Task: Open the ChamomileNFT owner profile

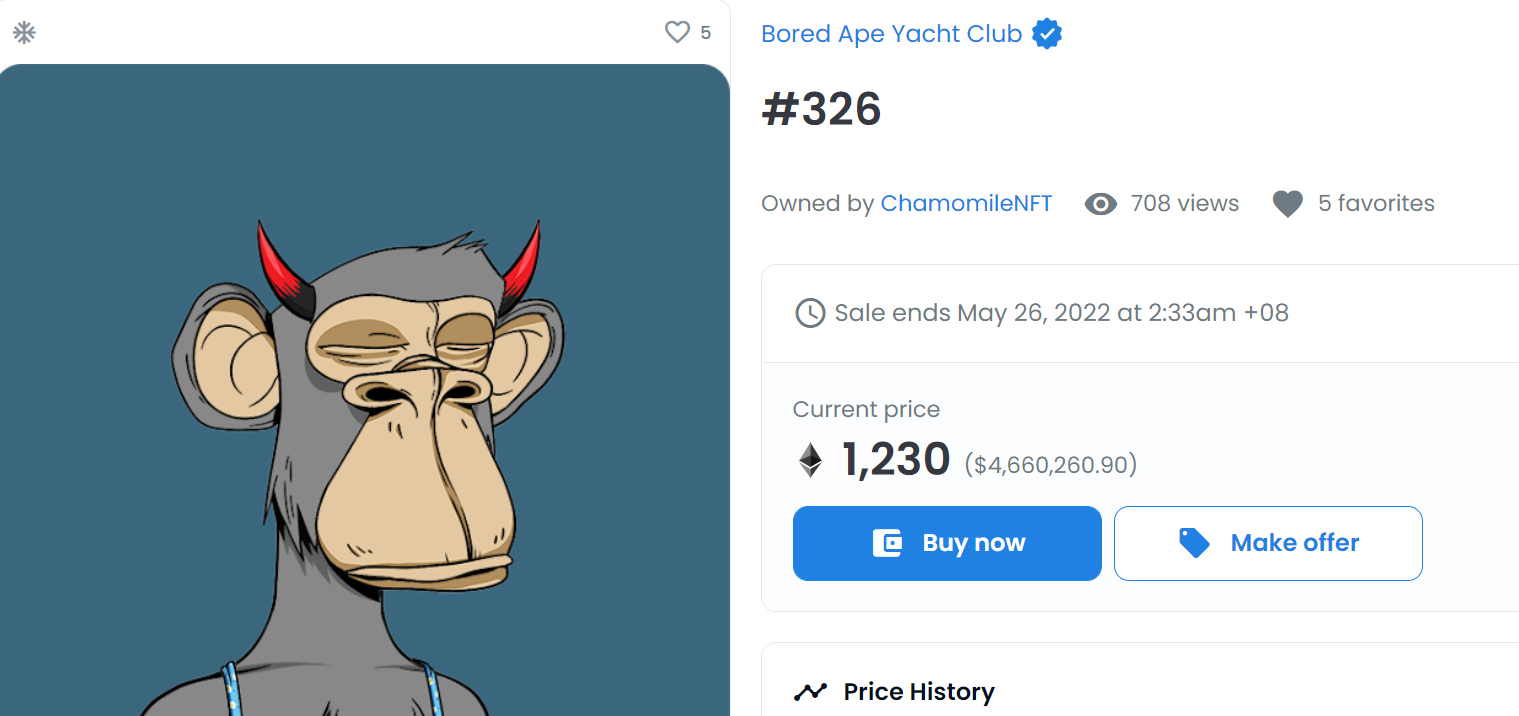Action: (966, 204)
